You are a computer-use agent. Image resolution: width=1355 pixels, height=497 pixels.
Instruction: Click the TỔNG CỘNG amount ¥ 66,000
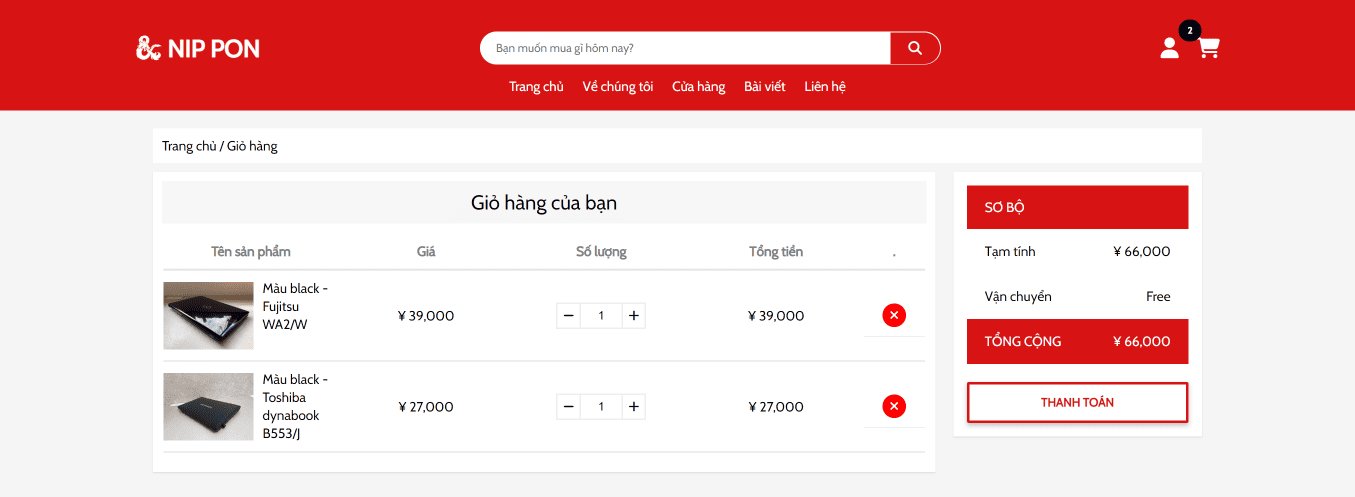pos(1141,341)
